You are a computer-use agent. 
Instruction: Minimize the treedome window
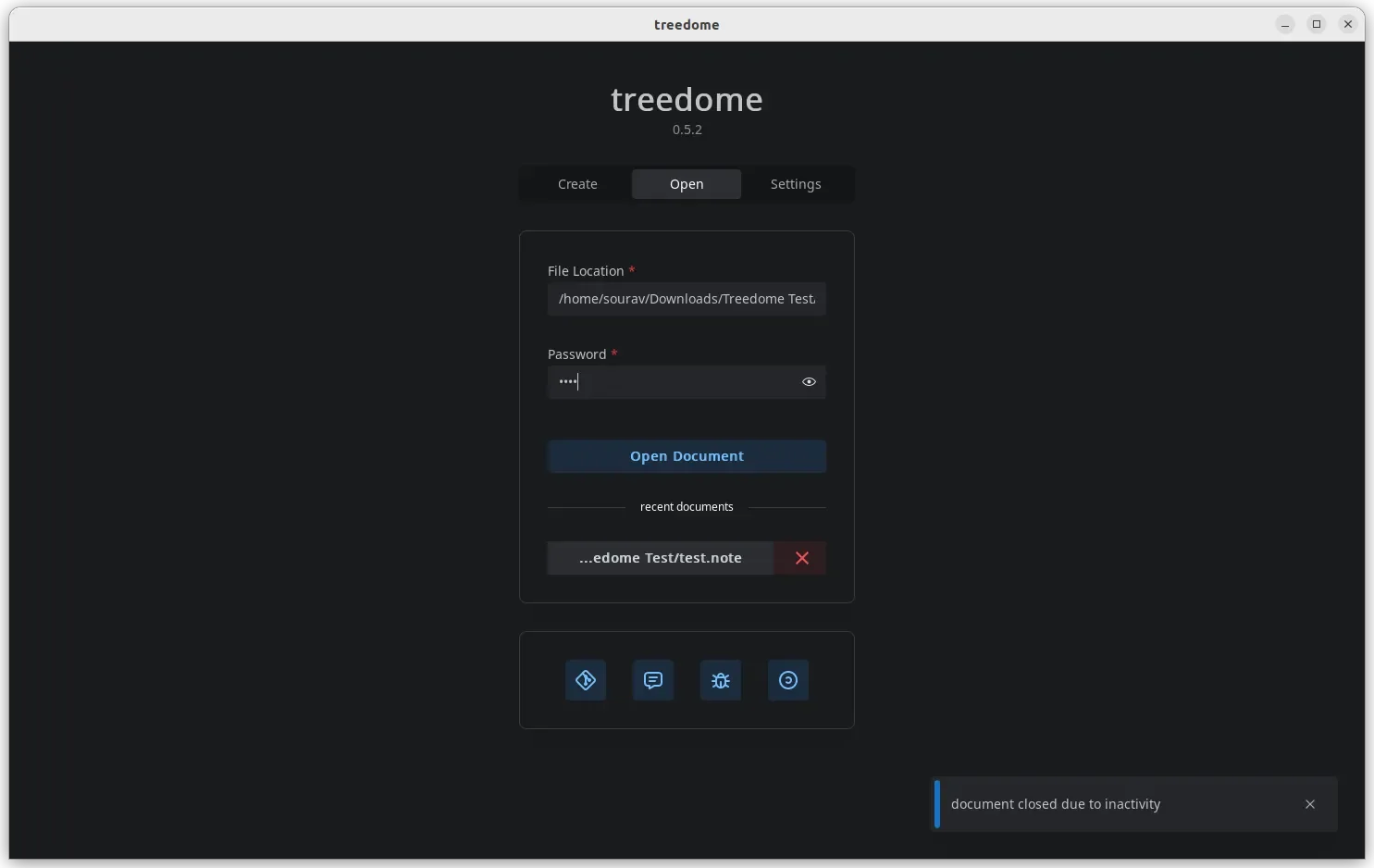[1285, 24]
